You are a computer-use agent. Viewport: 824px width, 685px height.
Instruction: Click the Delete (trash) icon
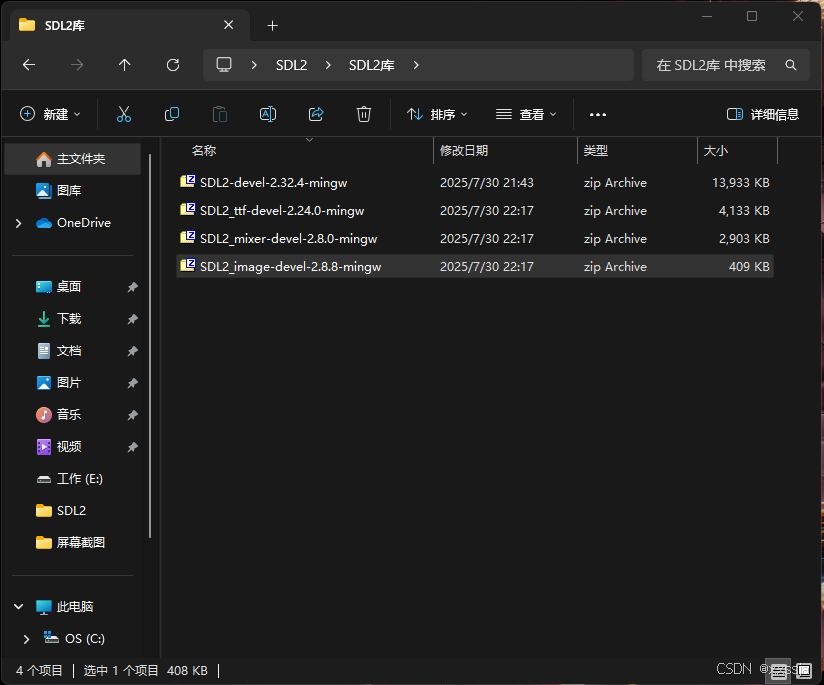363,113
